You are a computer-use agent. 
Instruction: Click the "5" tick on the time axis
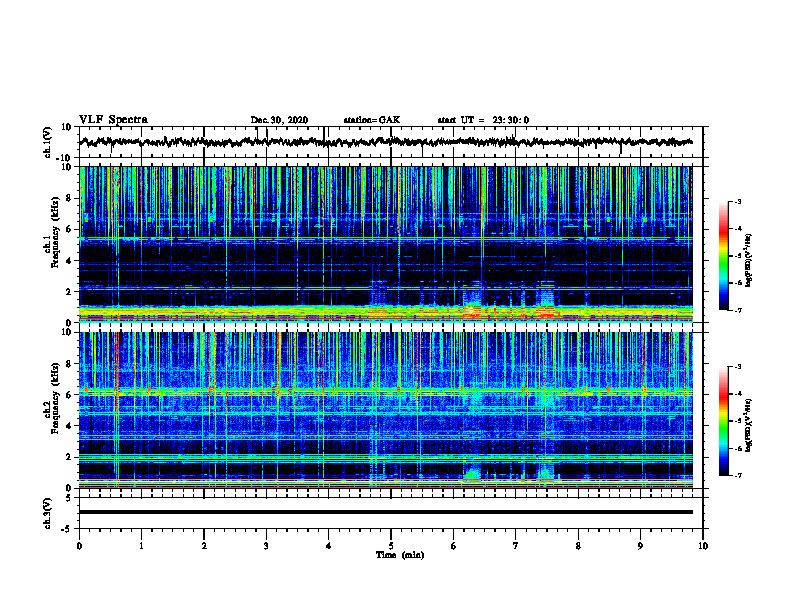click(x=391, y=546)
